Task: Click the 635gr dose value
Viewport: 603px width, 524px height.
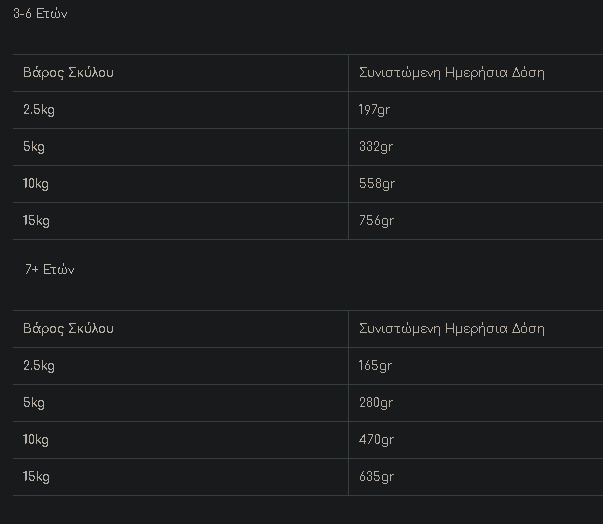Action: [376, 477]
